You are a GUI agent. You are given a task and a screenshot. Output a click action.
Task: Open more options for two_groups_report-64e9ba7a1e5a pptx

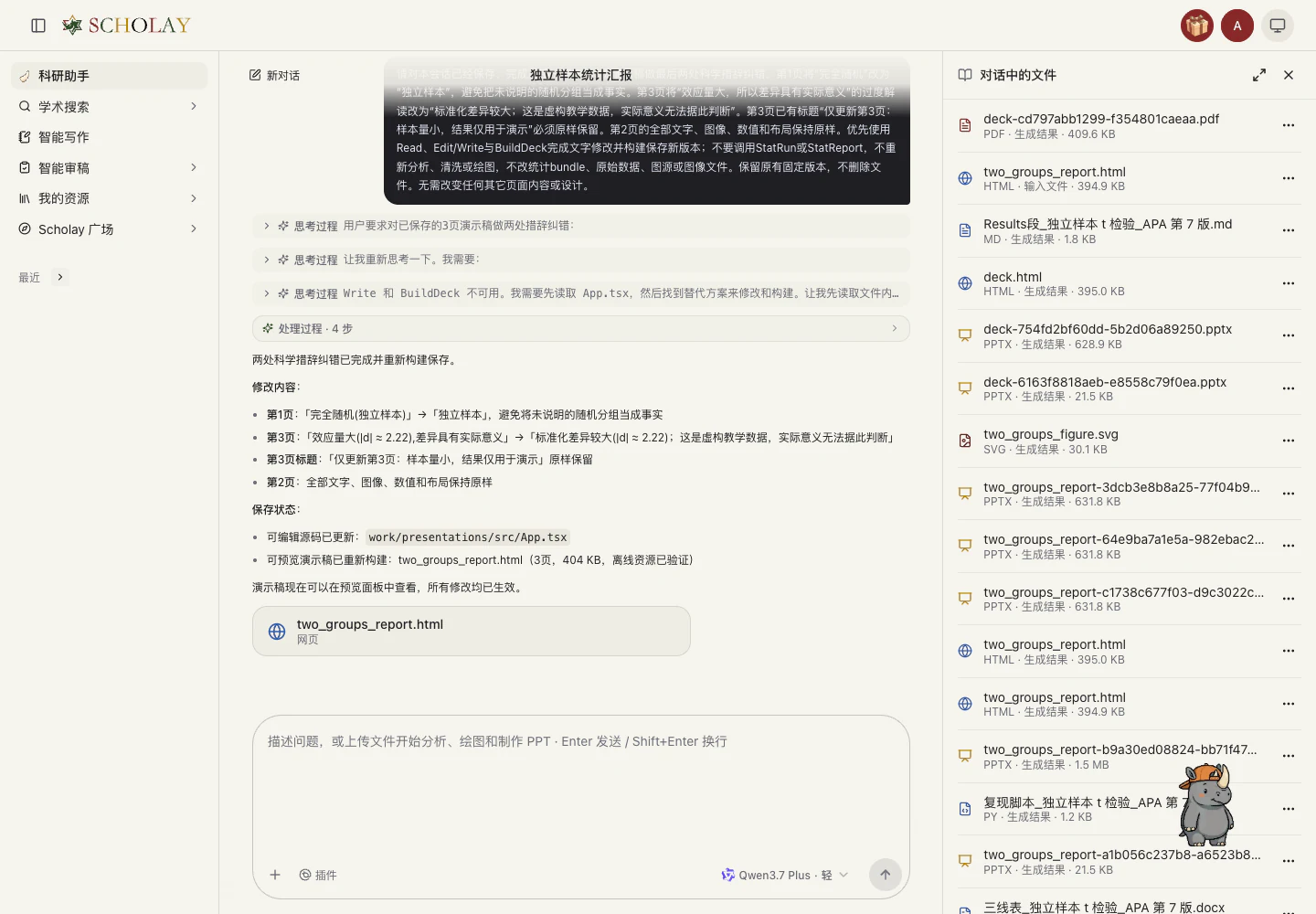coord(1289,546)
